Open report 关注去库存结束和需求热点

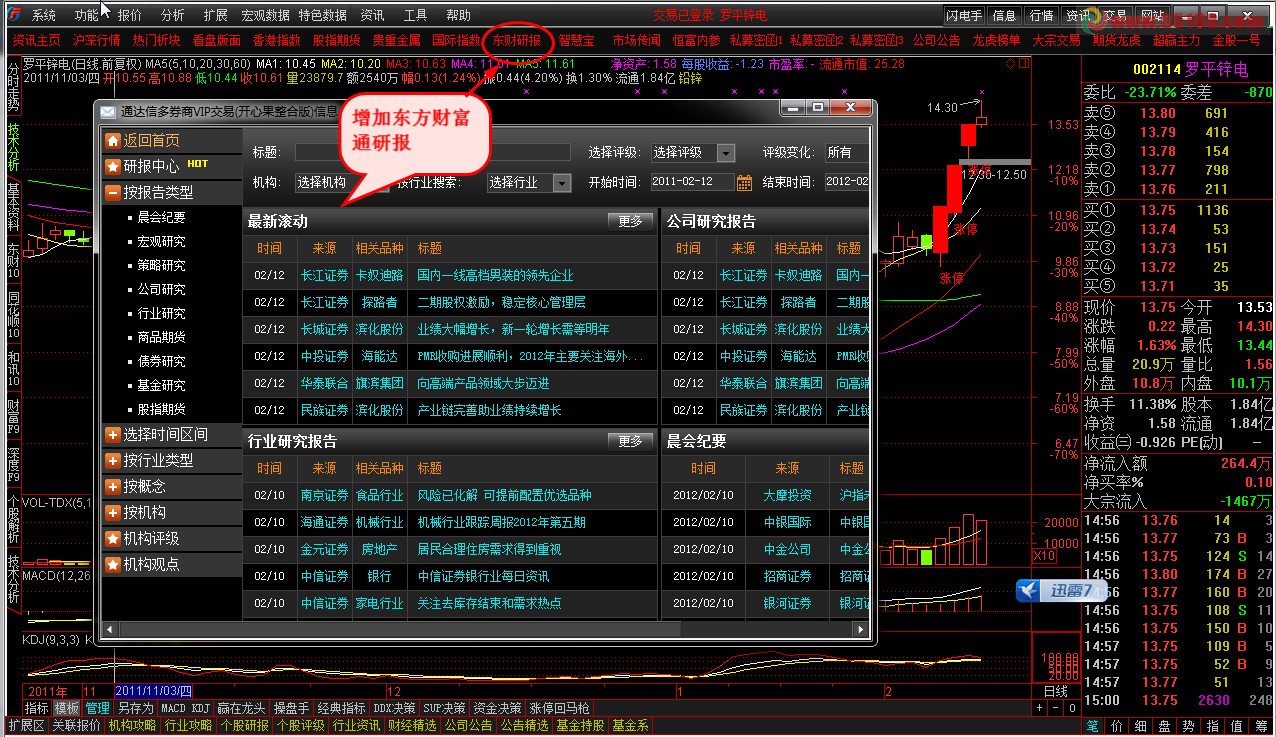[x=489, y=603]
